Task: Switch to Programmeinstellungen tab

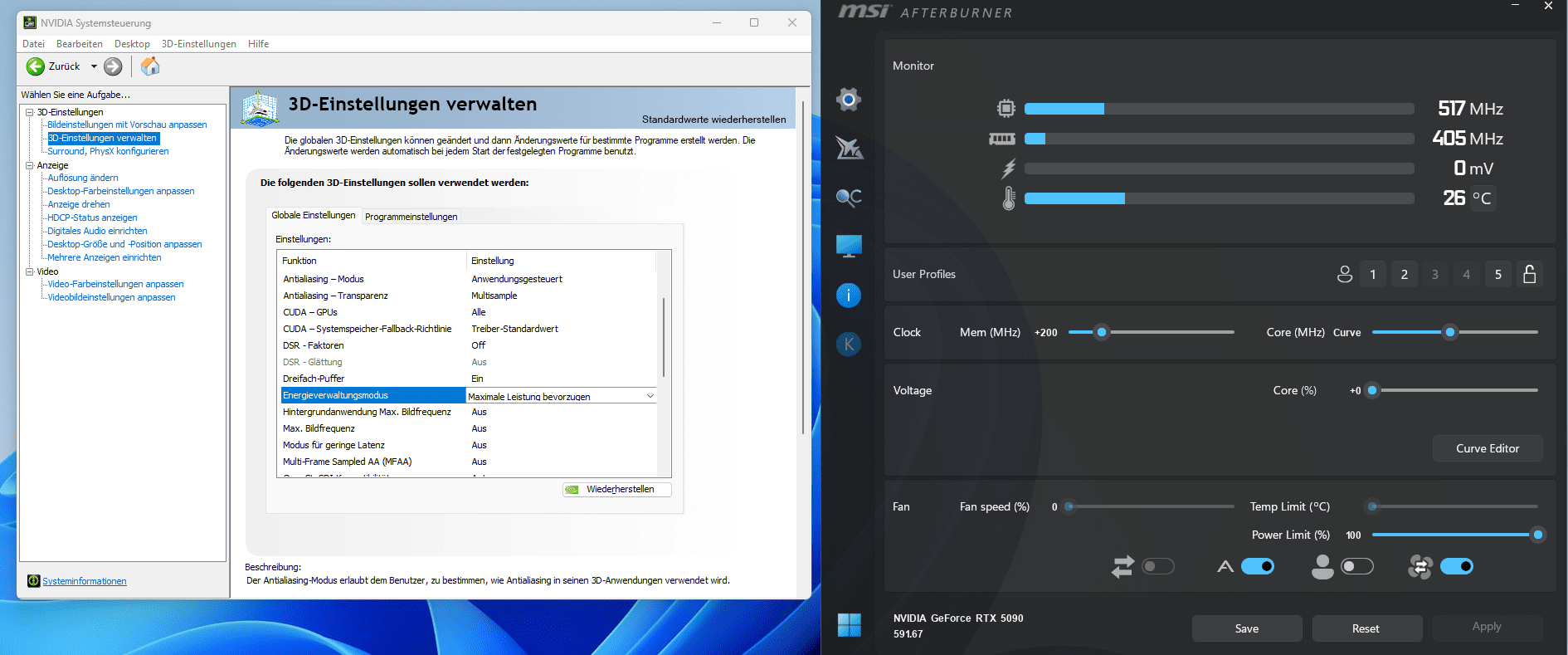Action: [411, 217]
